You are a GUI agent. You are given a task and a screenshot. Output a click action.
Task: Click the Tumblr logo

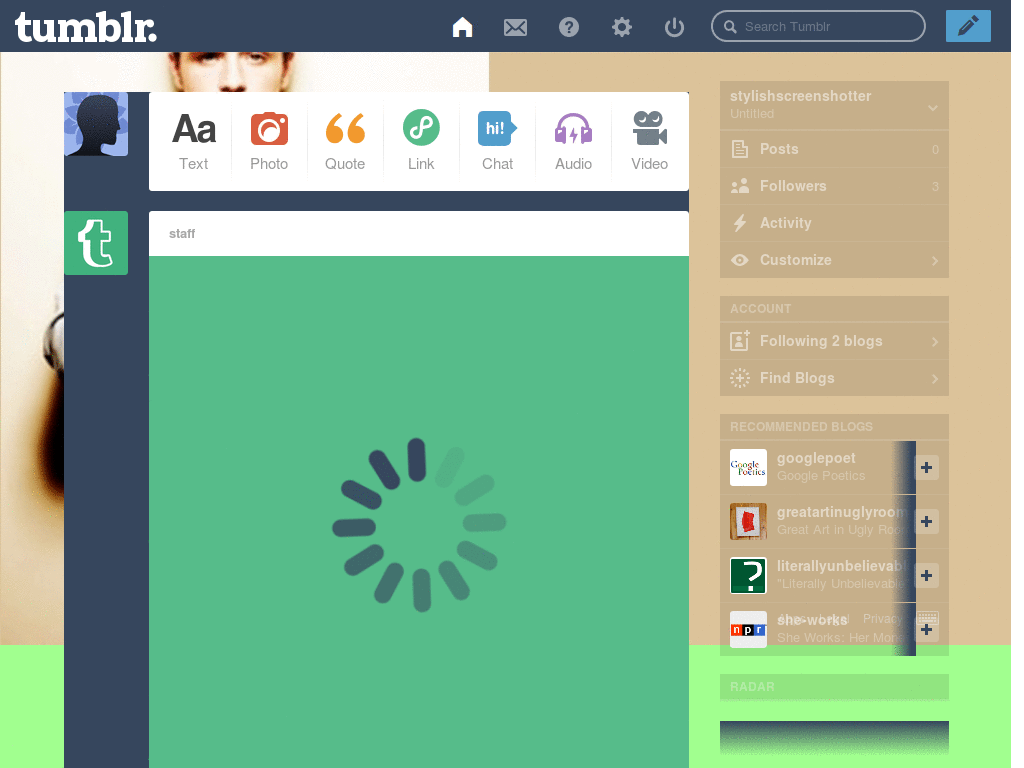[86, 27]
